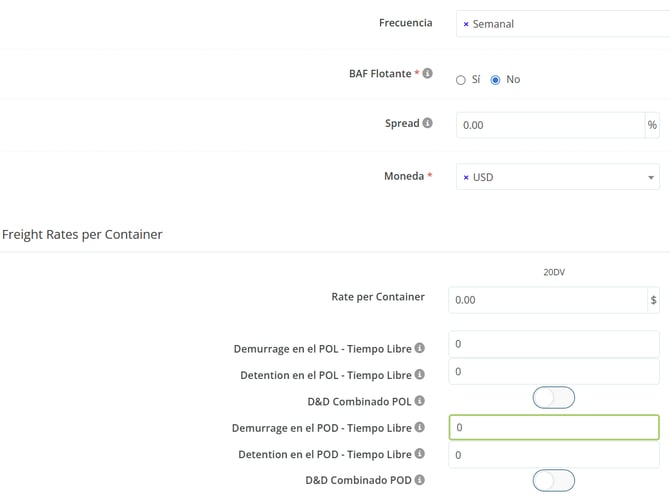Select No for BAF Flotante
The height and width of the screenshot is (499, 670).
point(495,80)
